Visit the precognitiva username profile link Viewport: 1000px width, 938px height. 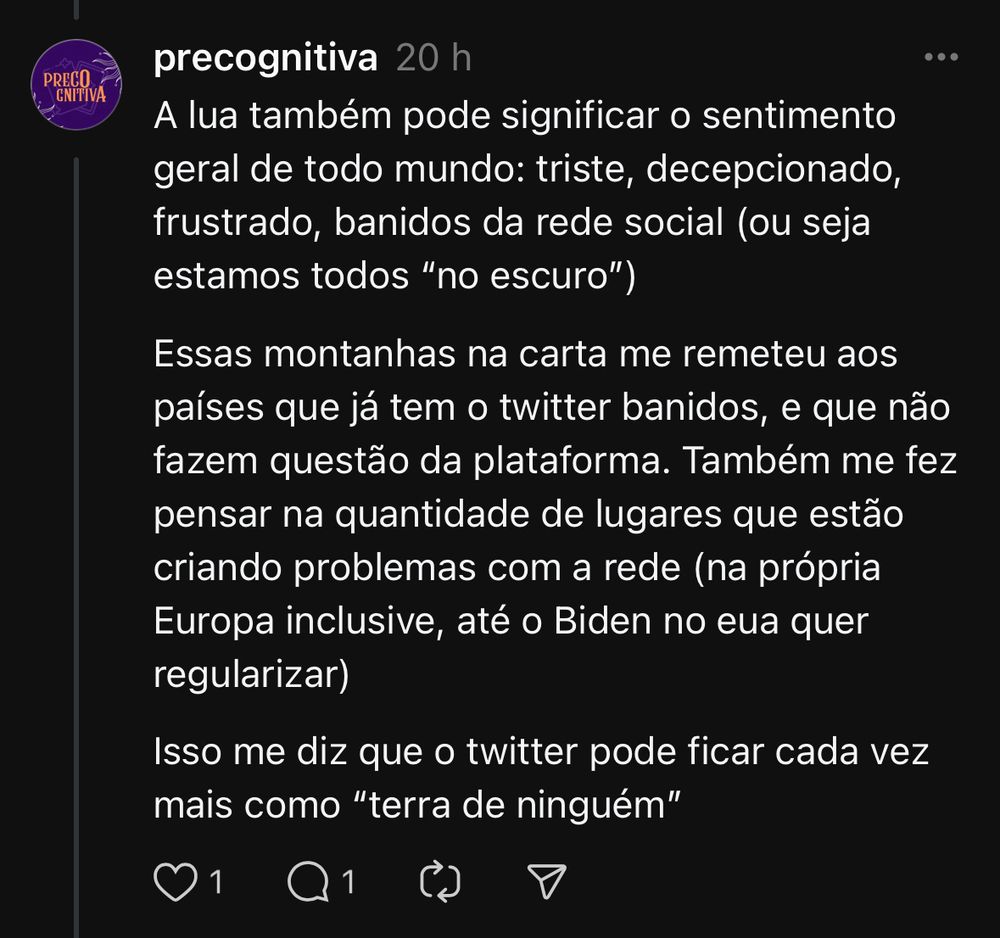coord(266,59)
